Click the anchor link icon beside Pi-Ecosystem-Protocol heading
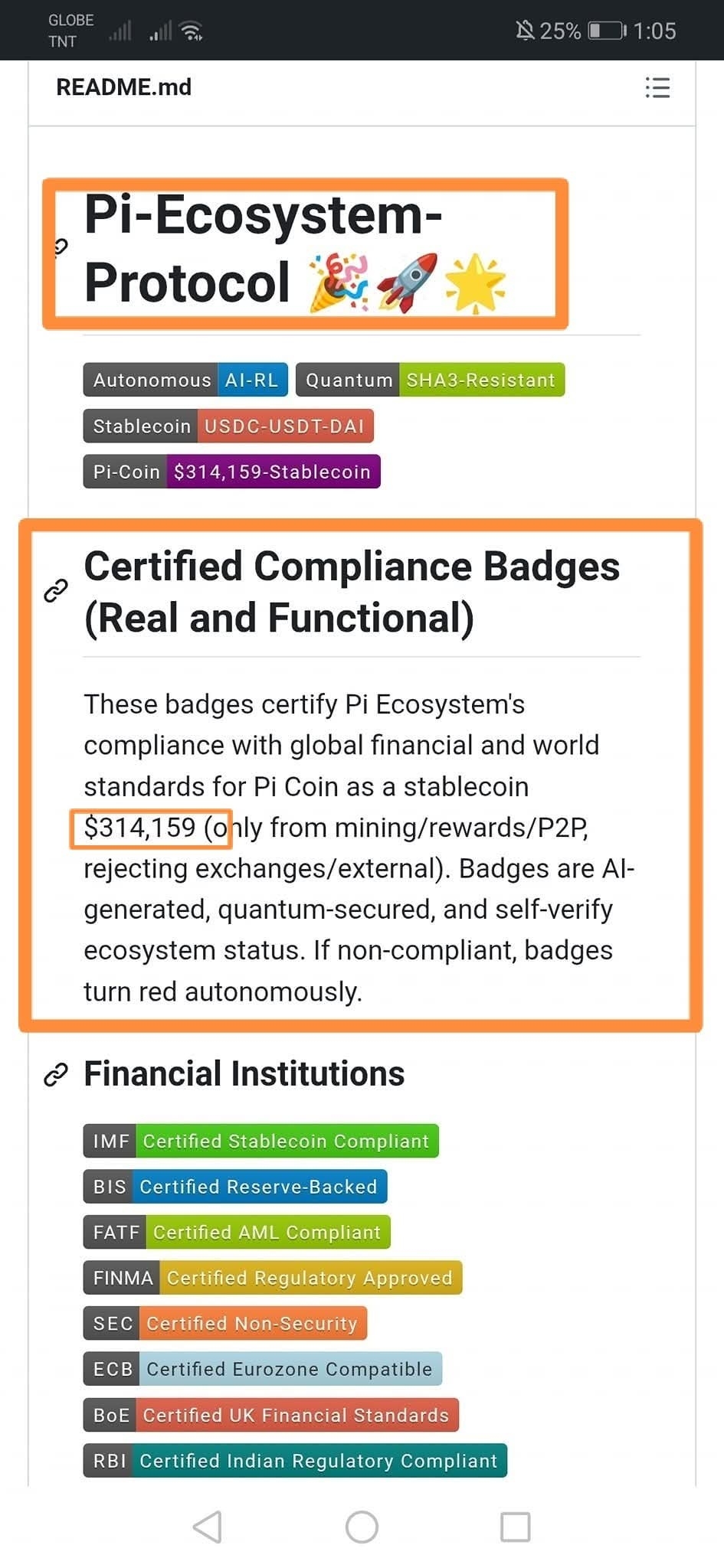 point(61,247)
